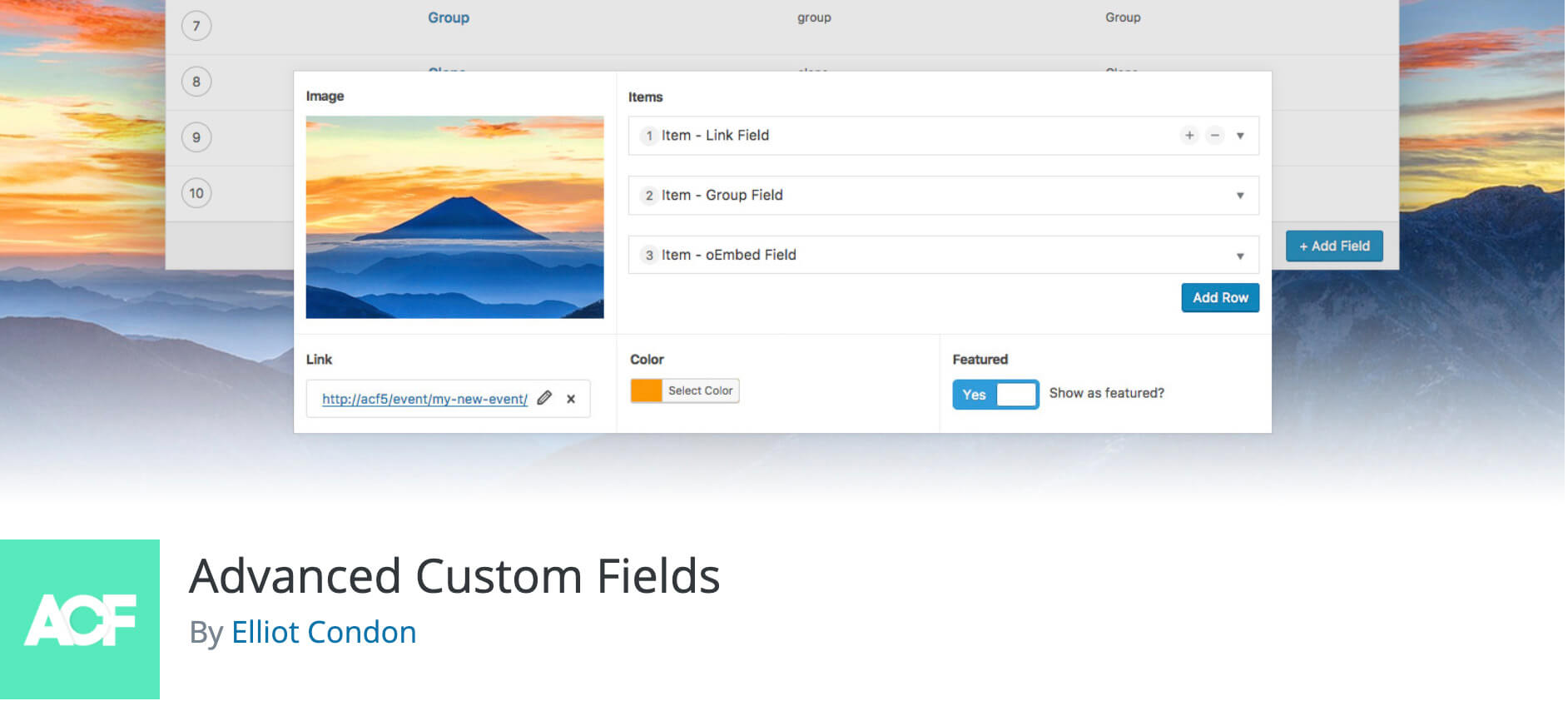
Task: Click the + Add Field button
Action: coord(1334,246)
